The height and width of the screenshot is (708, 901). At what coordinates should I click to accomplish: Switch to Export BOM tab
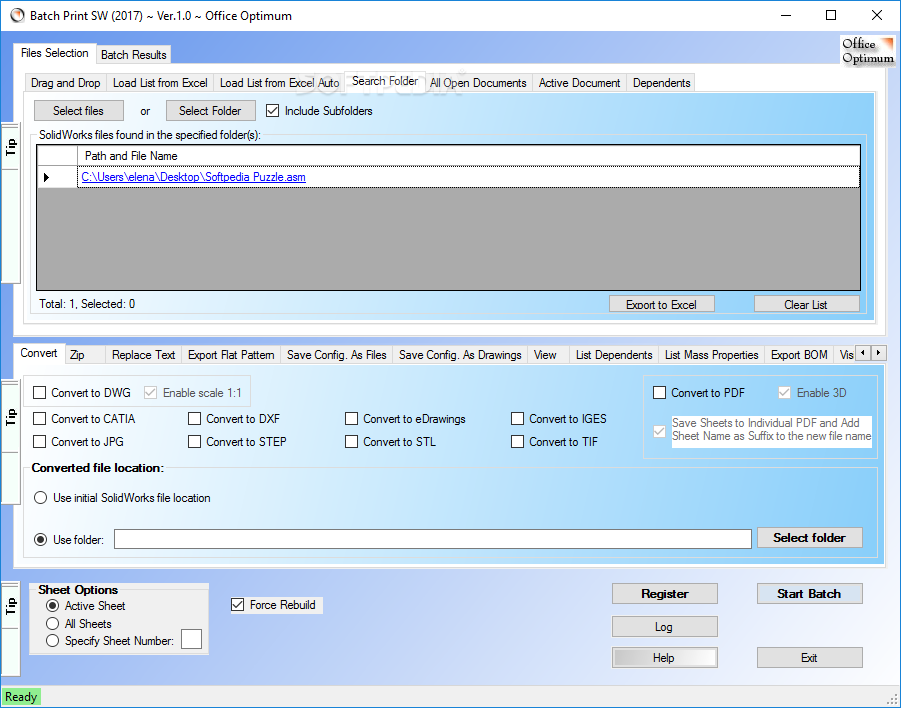[799, 355]
